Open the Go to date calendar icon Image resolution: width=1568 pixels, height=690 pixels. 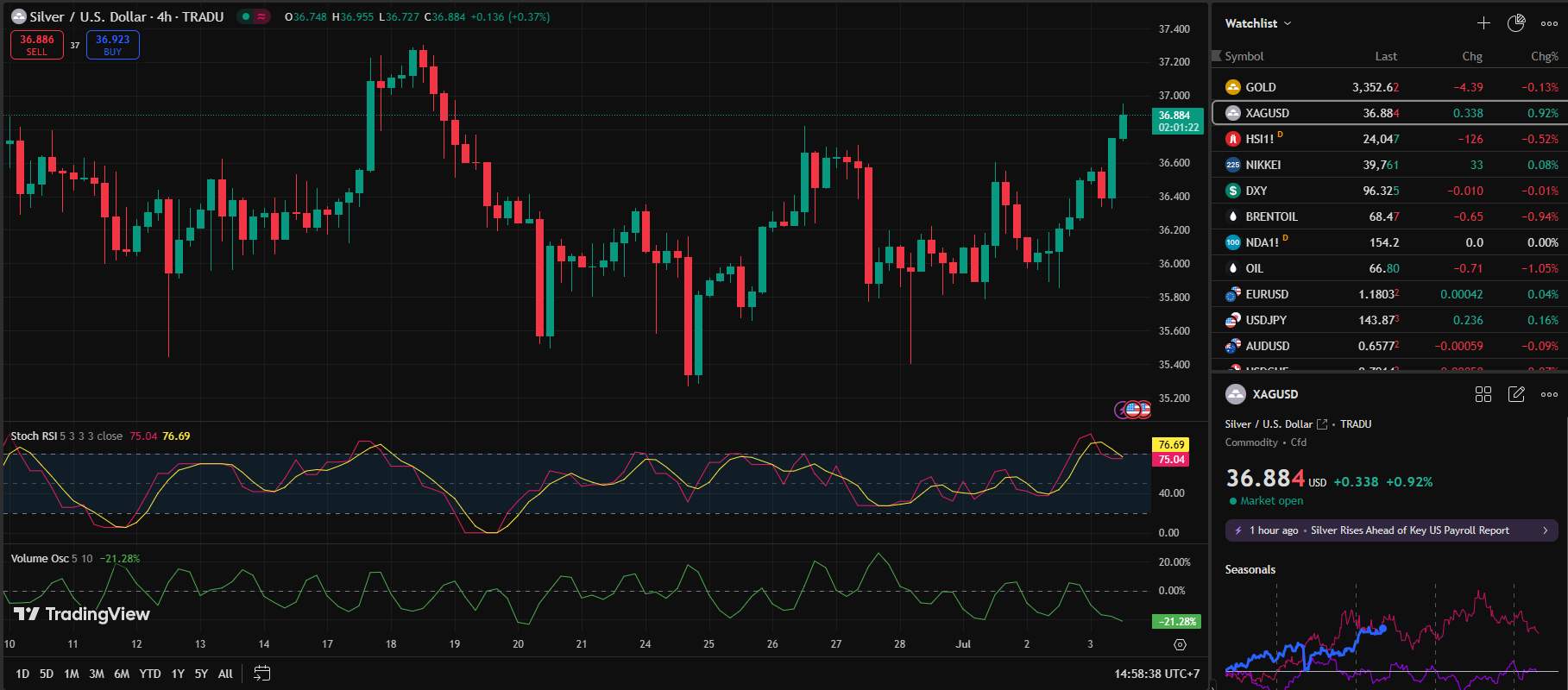pyautogui.click(x=262, y=674)
